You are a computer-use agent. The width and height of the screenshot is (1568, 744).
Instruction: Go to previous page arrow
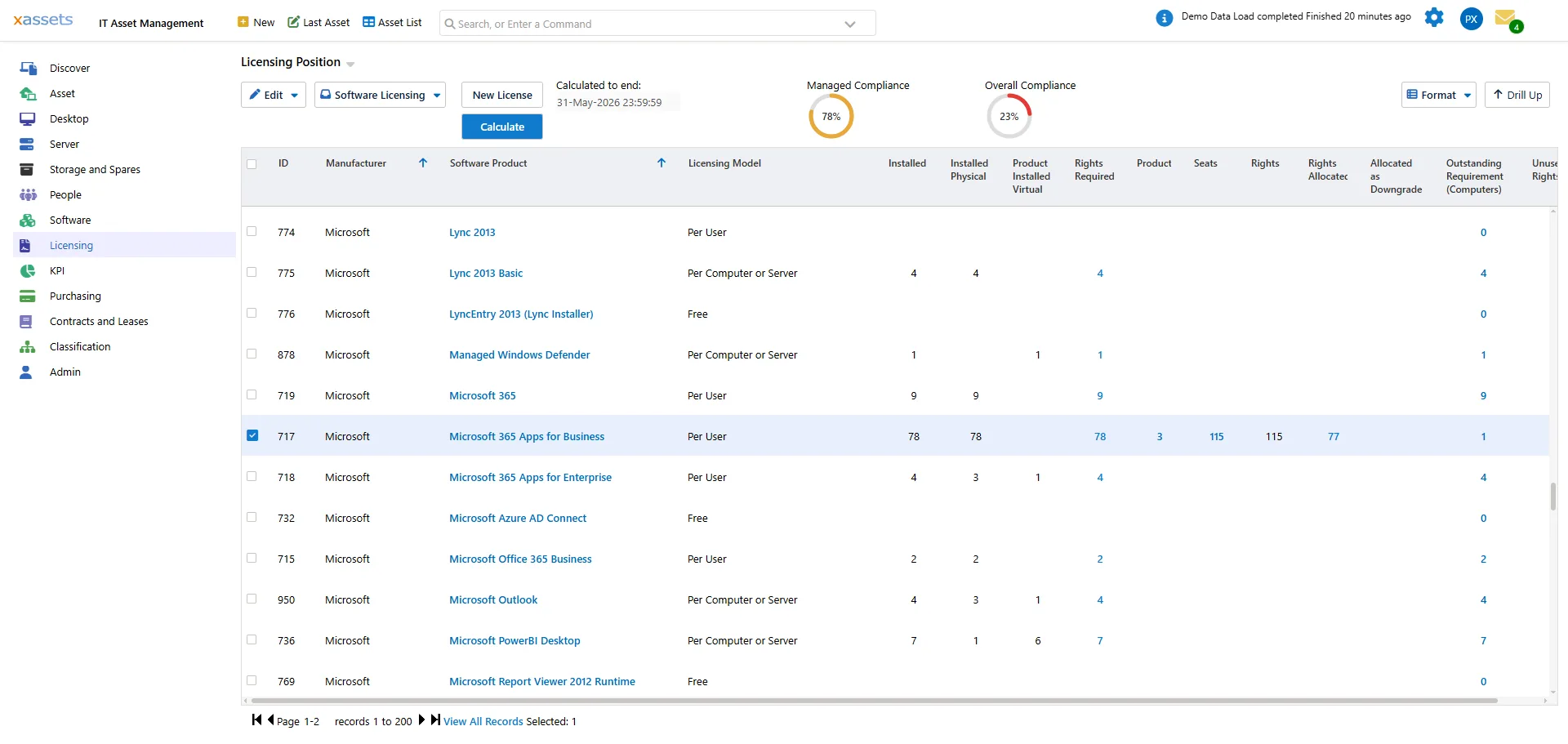pyautogui.click(x=270, y=719)
